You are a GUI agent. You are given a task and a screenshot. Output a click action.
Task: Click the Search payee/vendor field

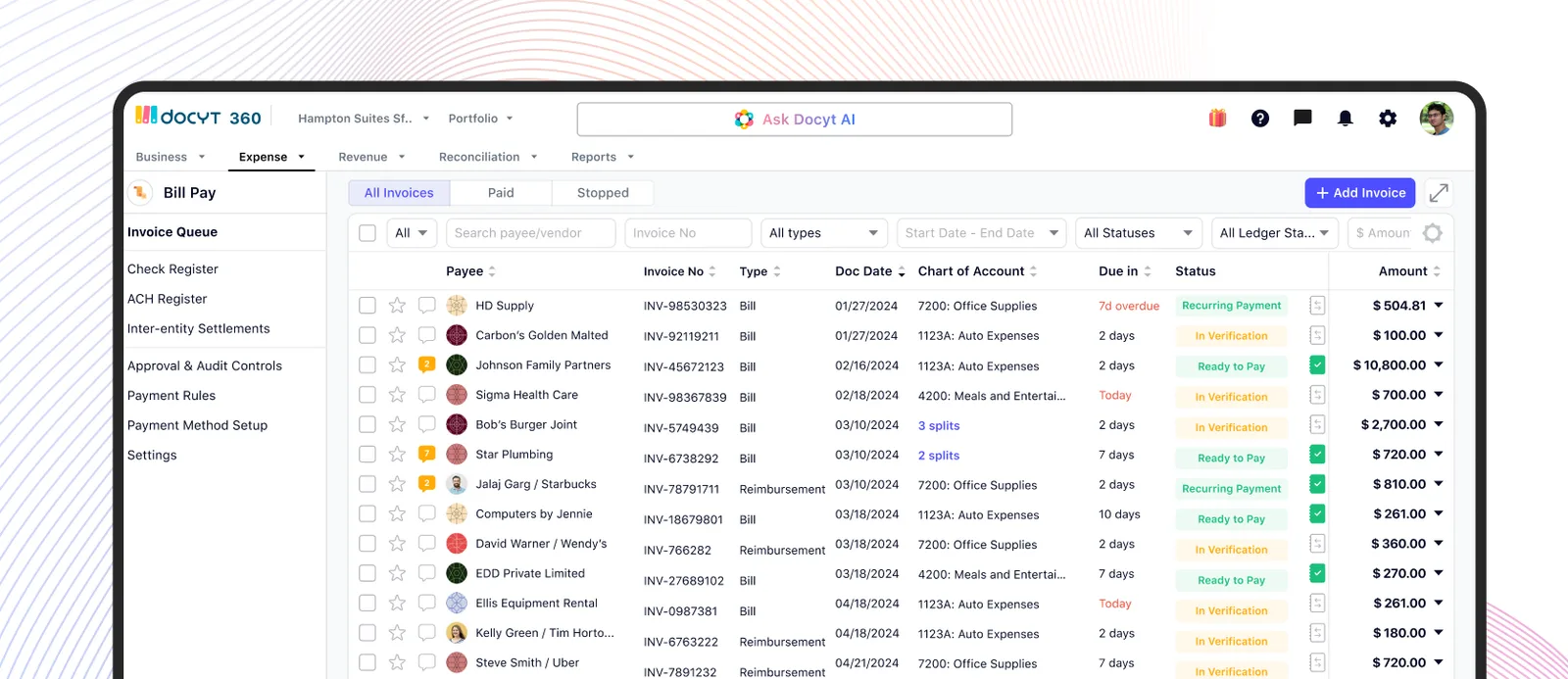click(531, 233)
